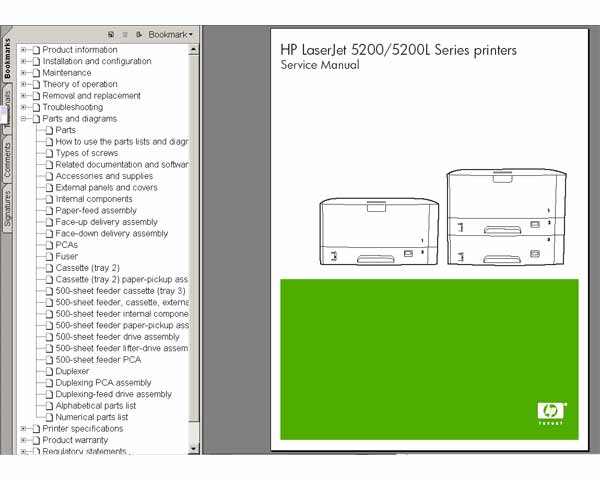Expand the Product information bookmark
Image resolution: width=600 pixels, height=480 pixels.
coord(24,50)
